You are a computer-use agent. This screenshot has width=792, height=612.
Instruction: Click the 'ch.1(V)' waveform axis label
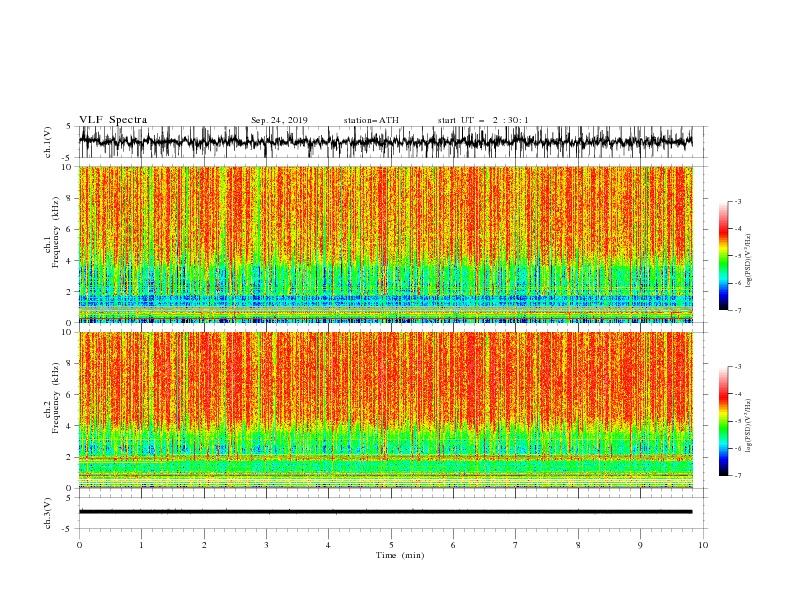click(48, 142)
